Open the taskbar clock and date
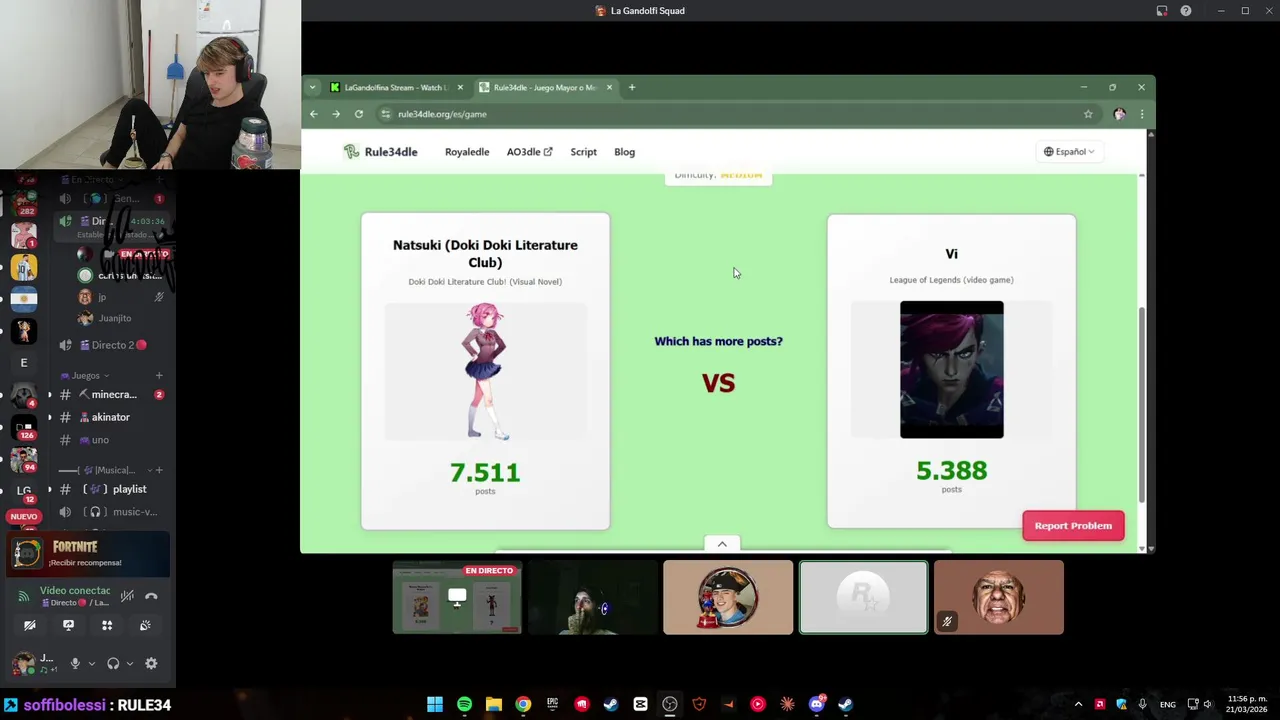 (x=1247, y=705)
